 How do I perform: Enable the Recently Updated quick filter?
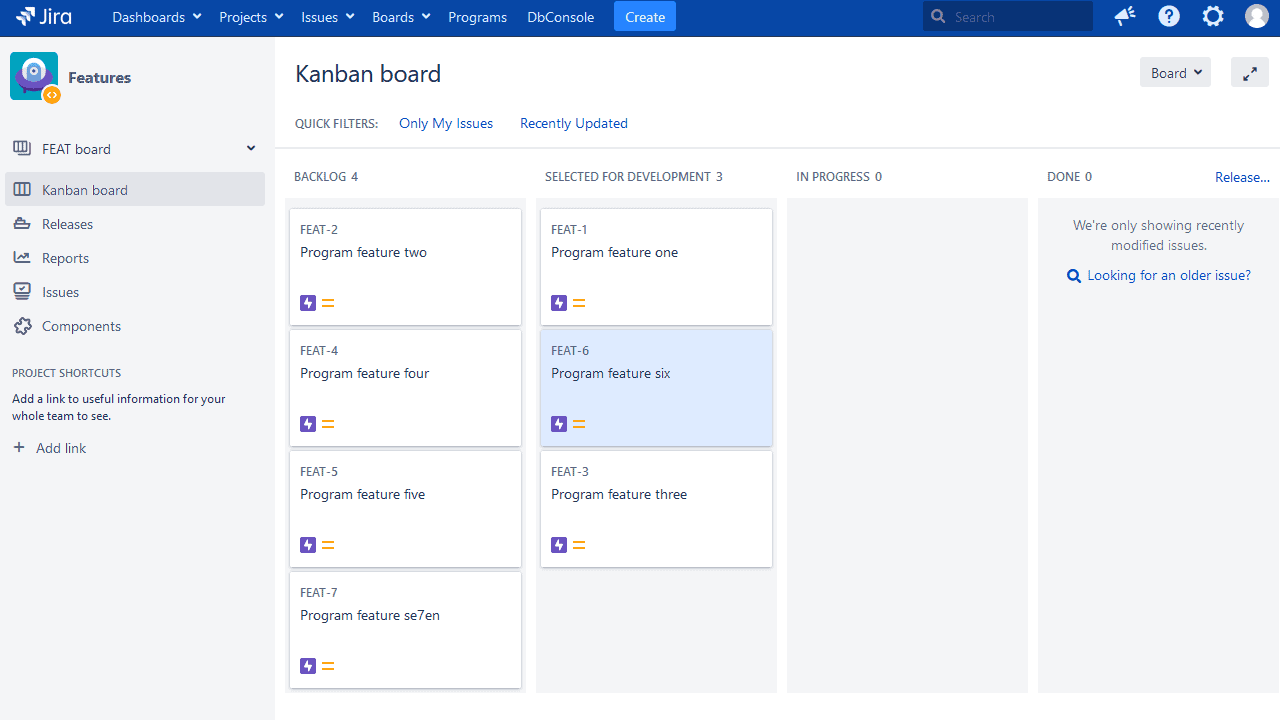(x=573, y=123)
